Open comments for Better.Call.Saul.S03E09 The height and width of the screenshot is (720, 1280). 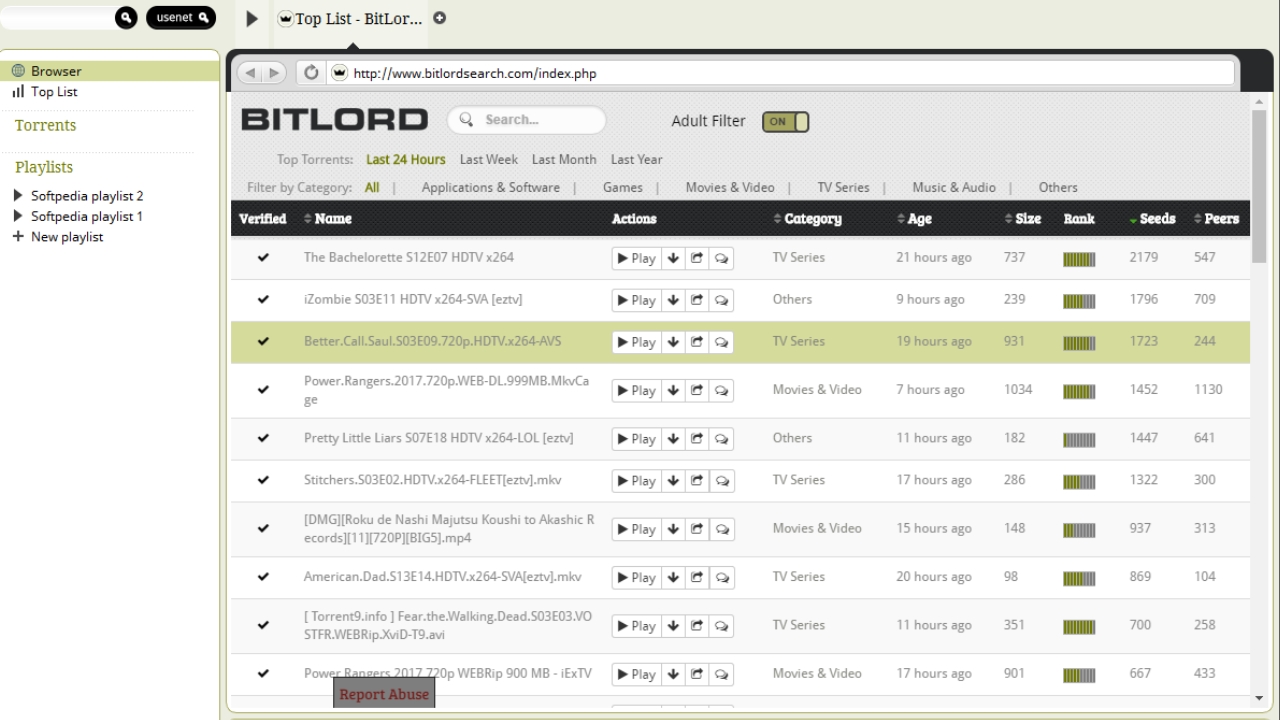[721, 342]
